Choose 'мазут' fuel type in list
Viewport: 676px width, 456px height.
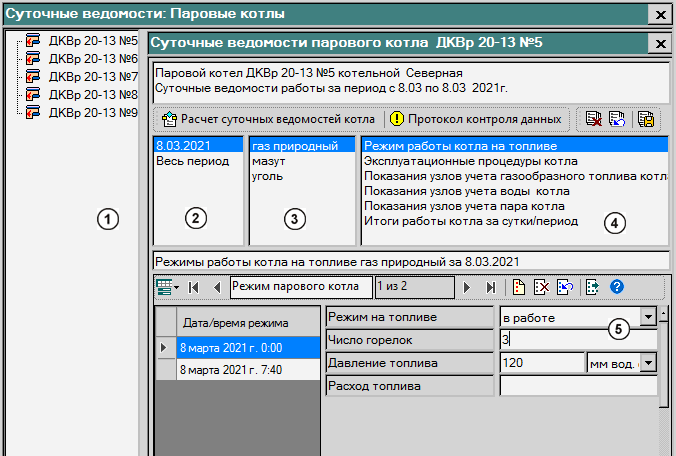click(270, 160)
